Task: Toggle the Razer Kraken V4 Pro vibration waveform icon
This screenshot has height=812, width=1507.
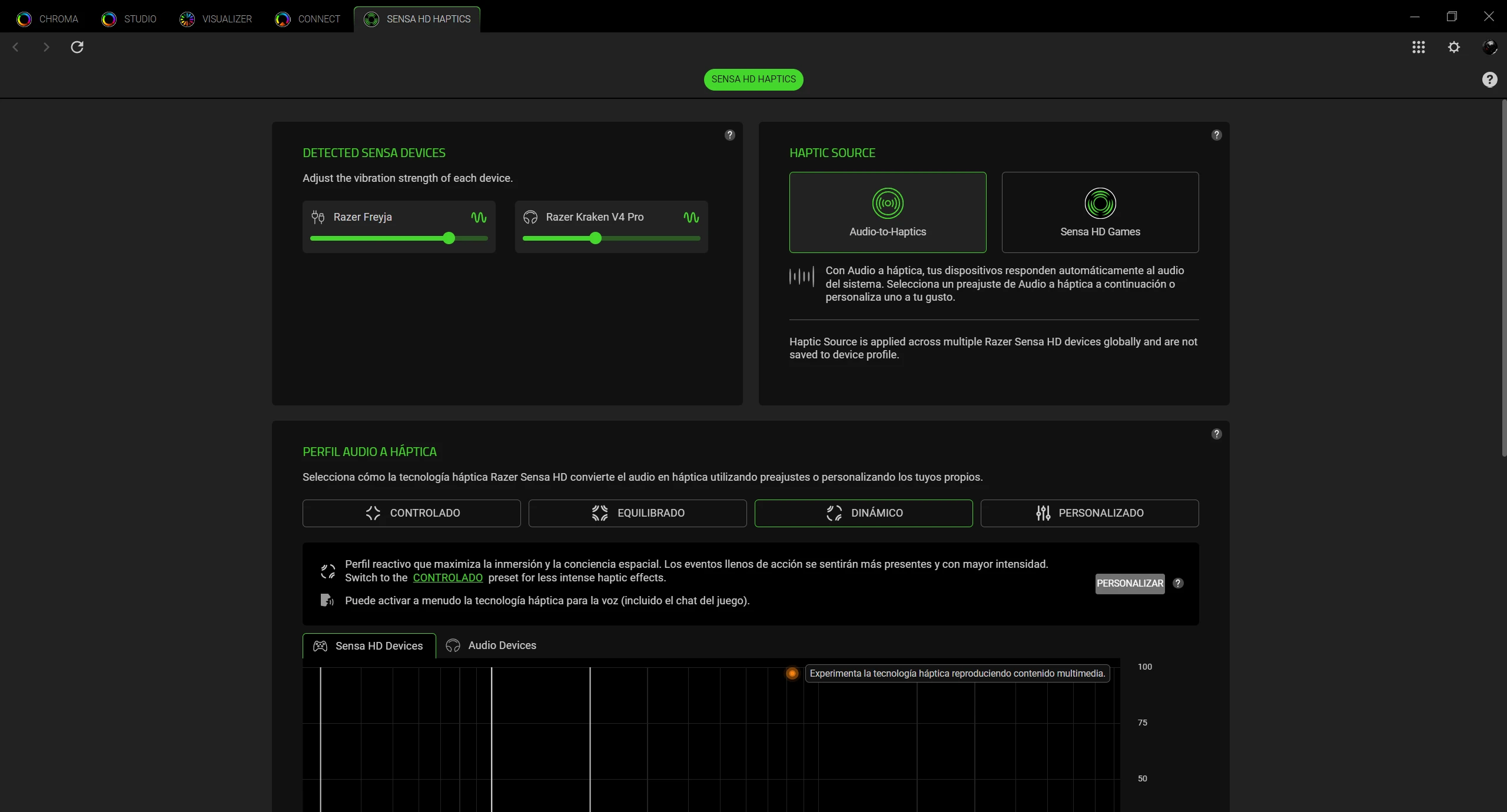Action: (691, 217)
